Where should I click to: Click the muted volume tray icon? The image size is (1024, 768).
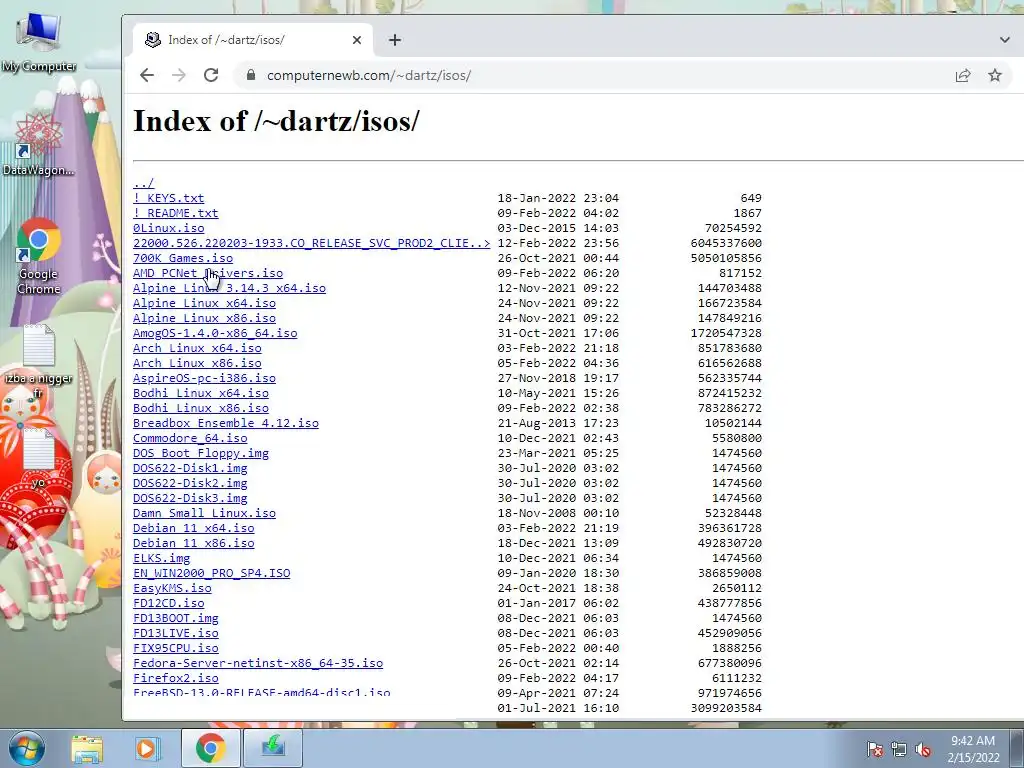pyautogui.click(x=923, y=750)
